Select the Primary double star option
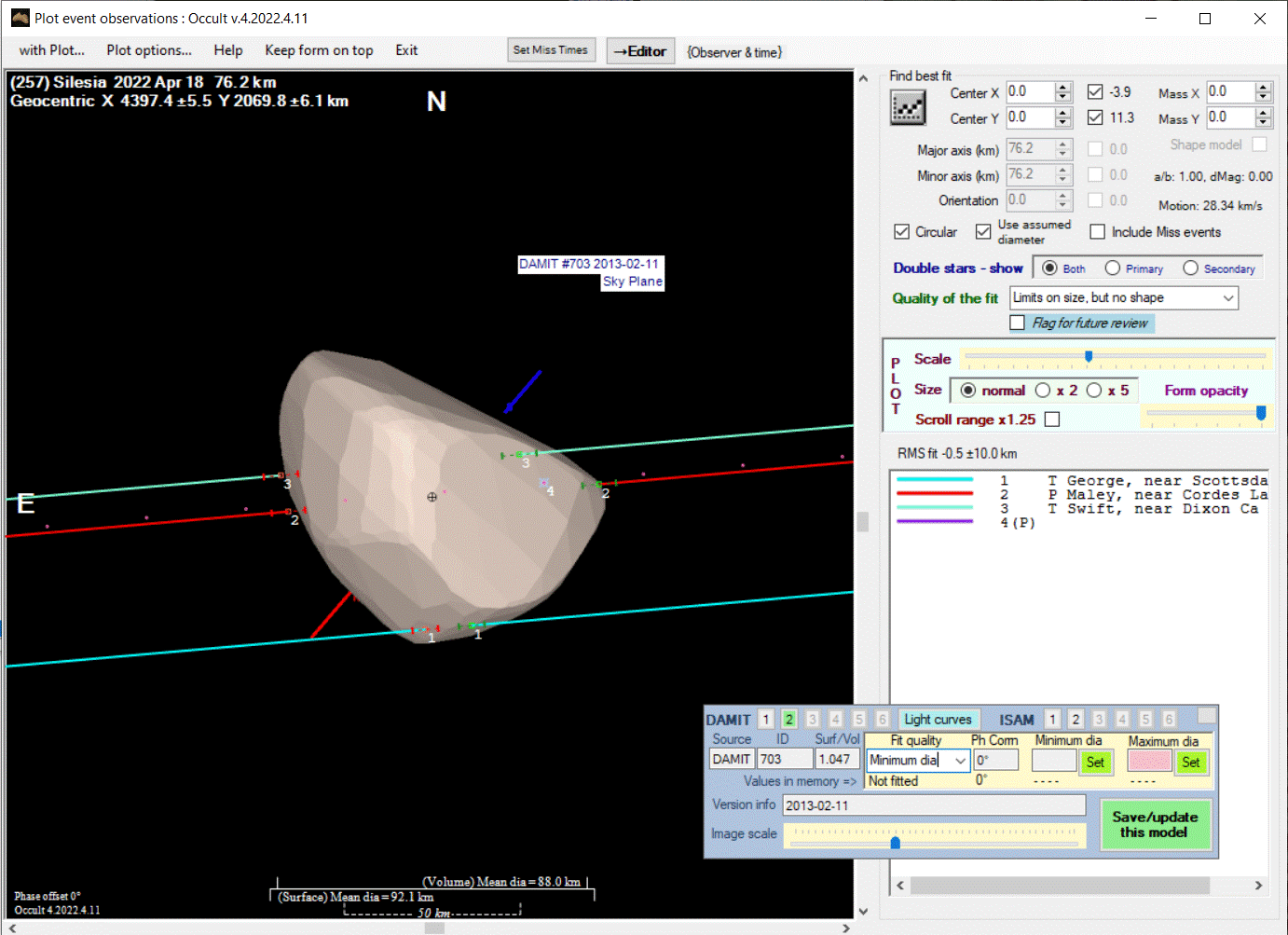This screenshot has width=1288, height=935. [x=1113, y=268]
